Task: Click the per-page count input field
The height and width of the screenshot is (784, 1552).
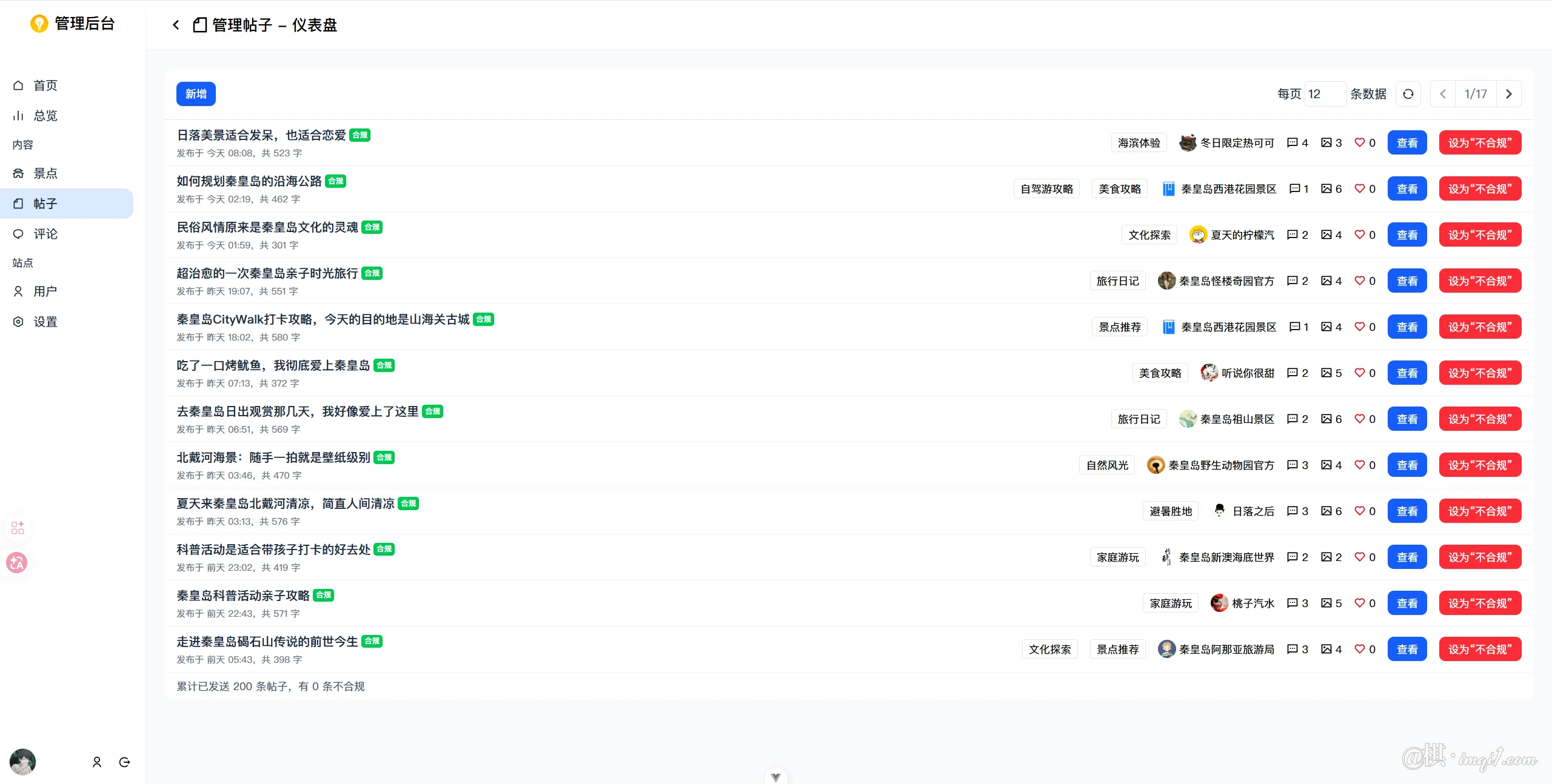Action: 1325,94
